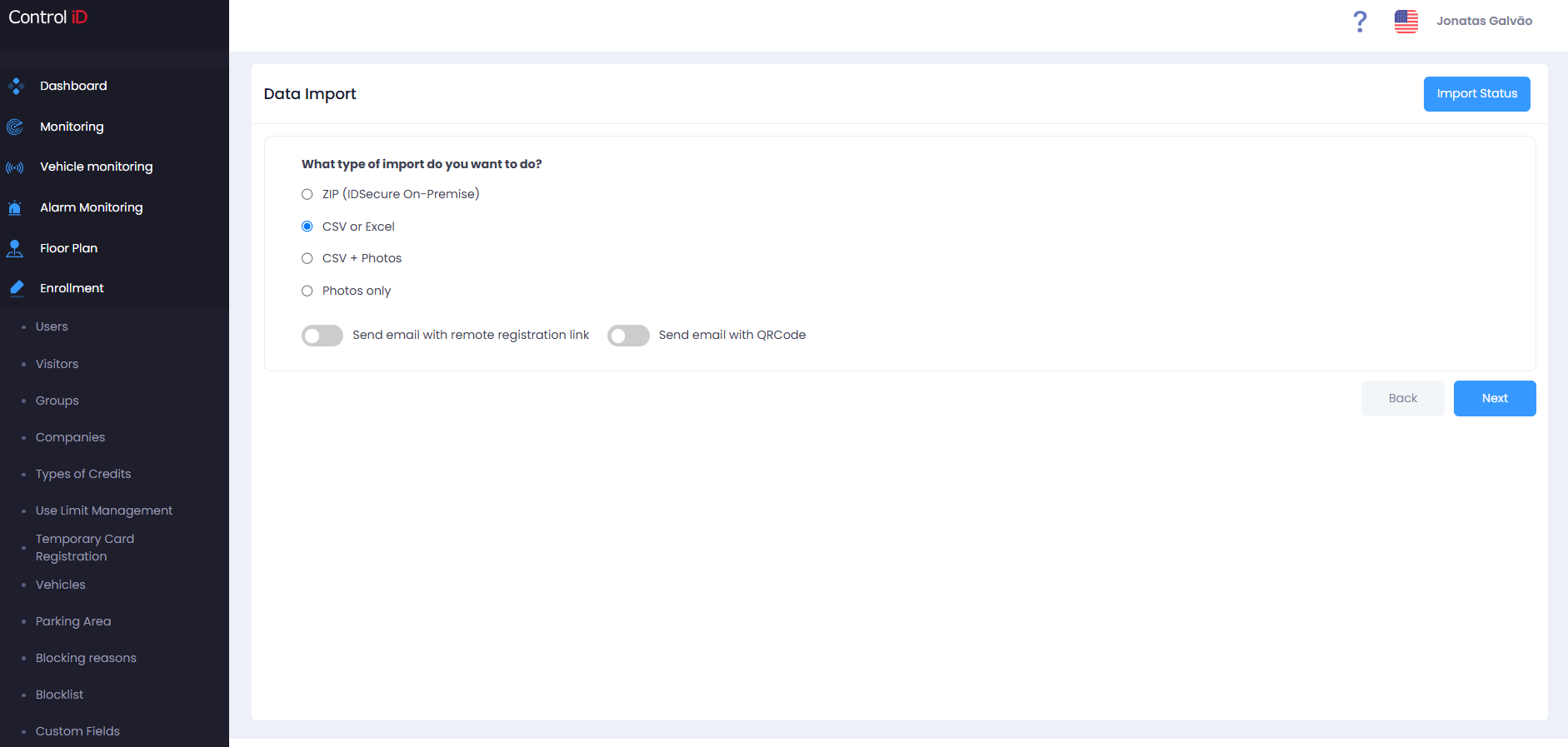Screen dimensions: 1568x747
Task: Go to Visitors in the sidebar
Action: point(57,364)
